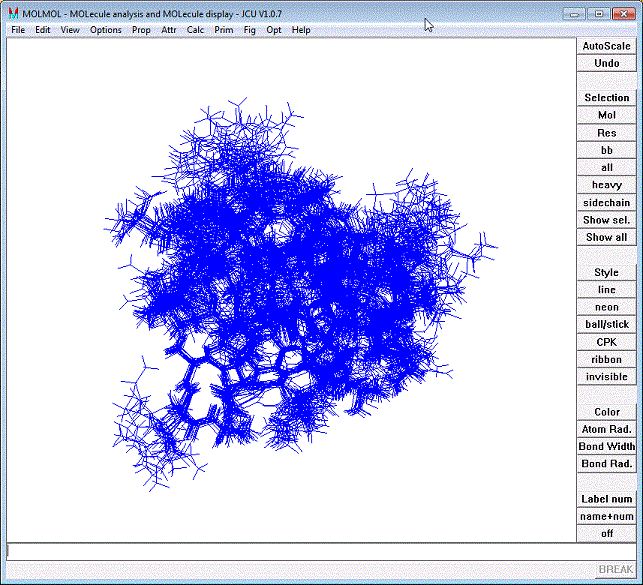Click the BREAK button
The height and width of the screenshot is (585, 643).
[616, 569]
